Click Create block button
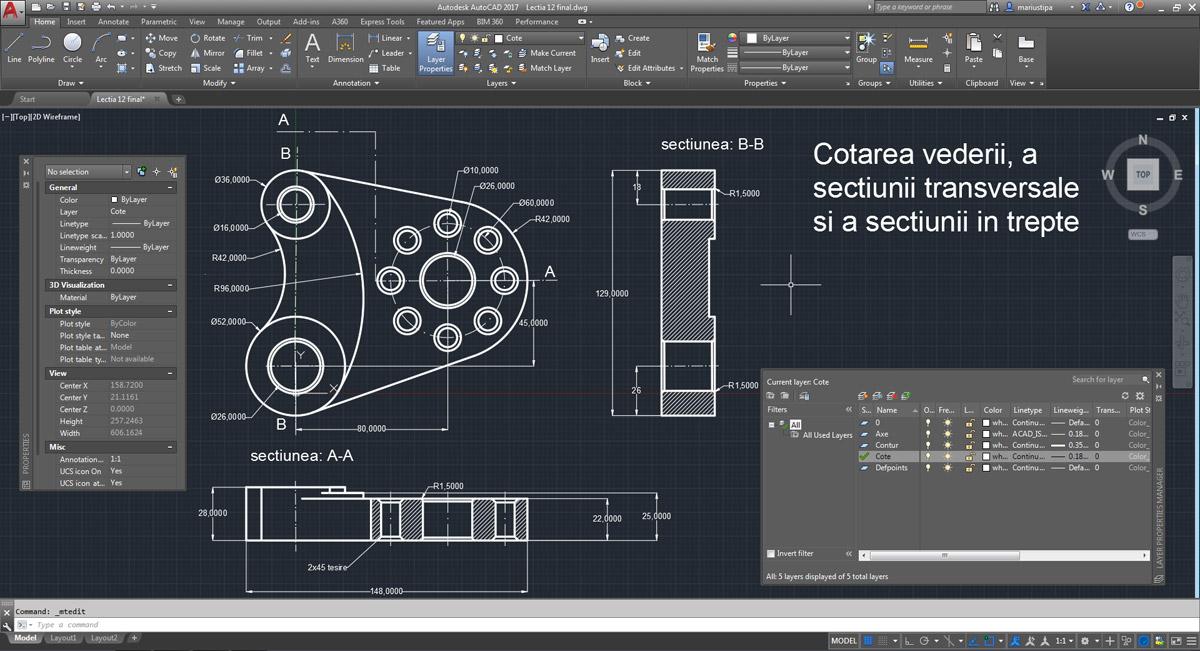This screenshot has width=1200, height=651. pos(632,38)
